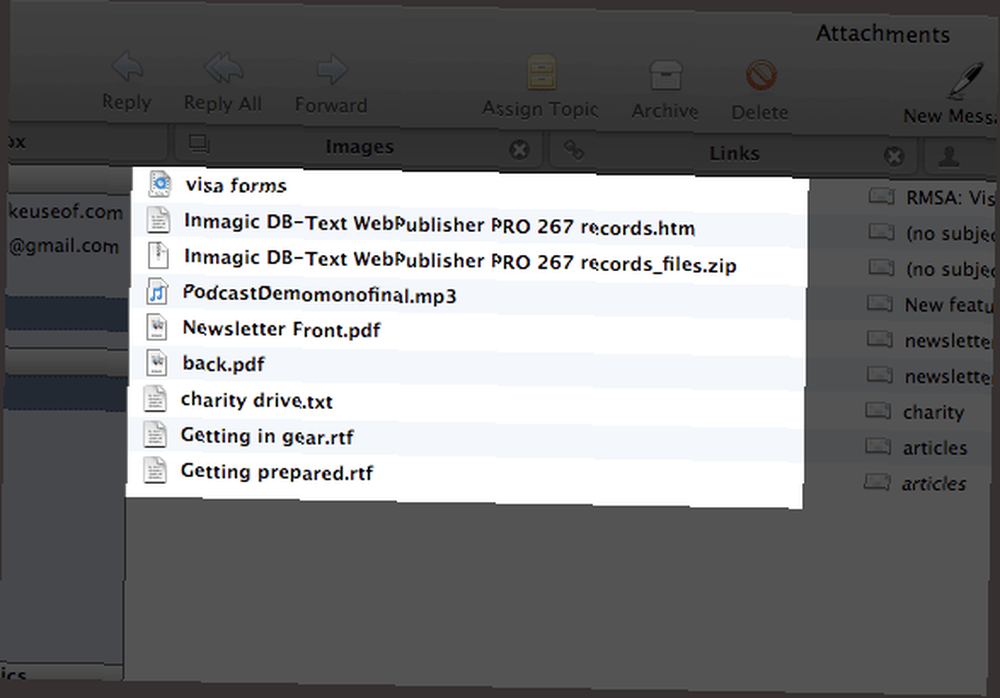The width and height of the screenshot is (1000, 698).
Task: Click the Reply All label
Action: click(x=223, y=103)
